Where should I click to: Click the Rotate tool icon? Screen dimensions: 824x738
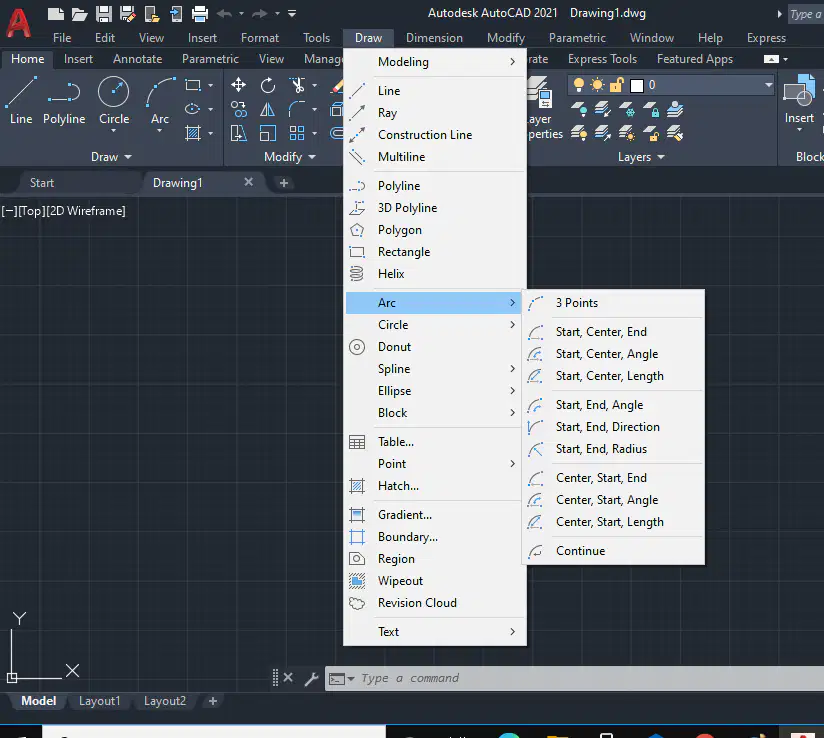[267, 85]
